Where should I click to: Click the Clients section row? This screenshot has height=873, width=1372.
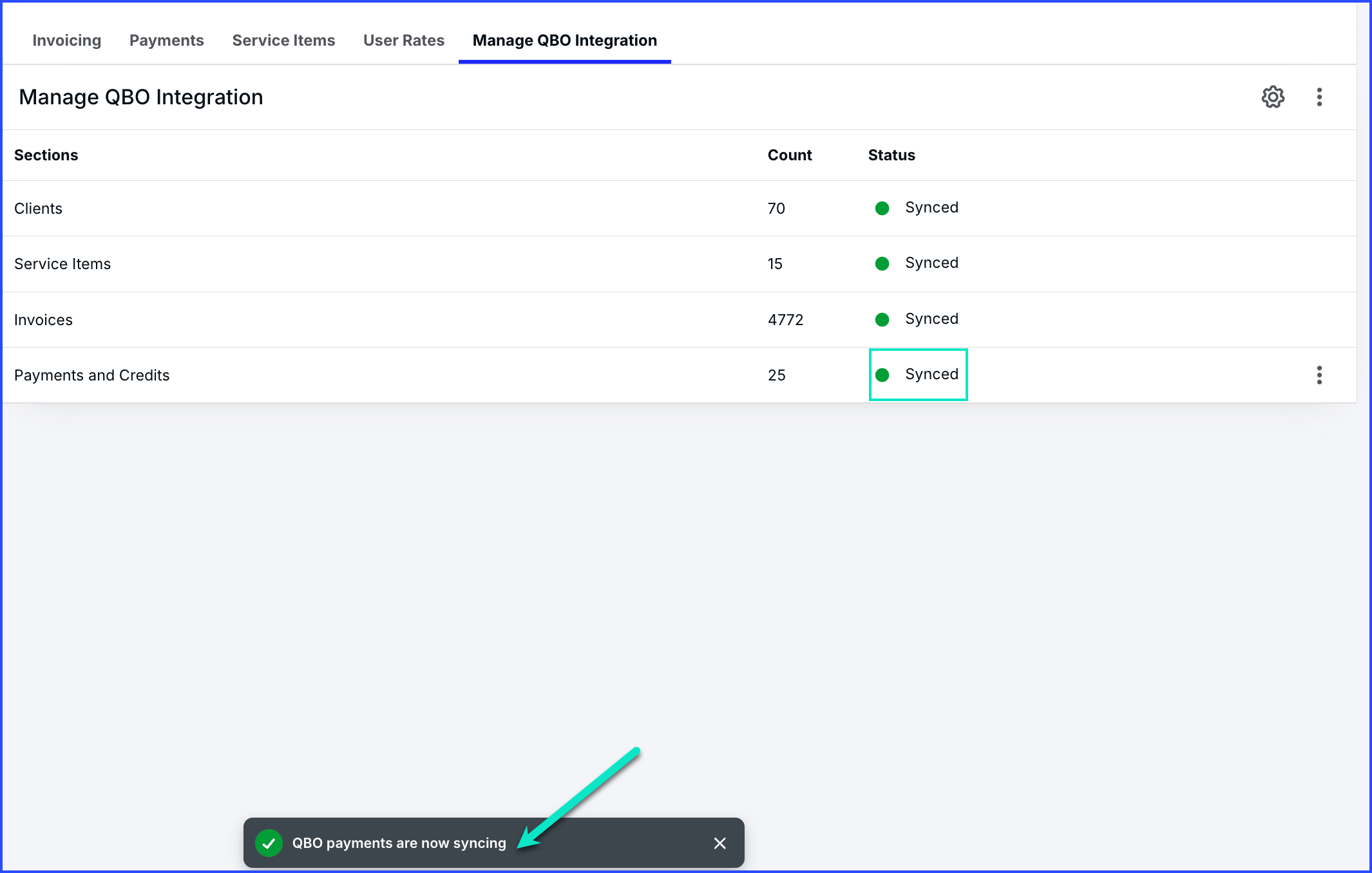680,209
